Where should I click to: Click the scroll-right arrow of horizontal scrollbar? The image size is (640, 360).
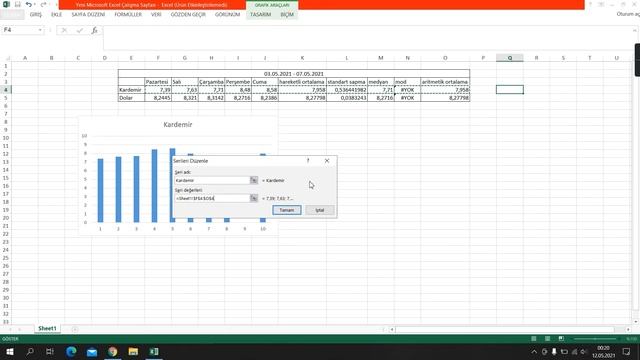pos(628,329)
